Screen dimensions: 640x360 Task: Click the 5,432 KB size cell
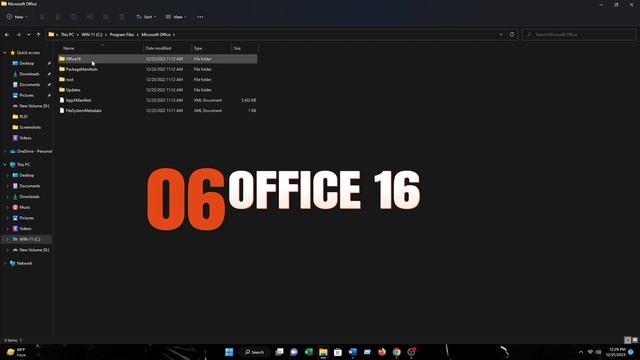click(248, 100)
